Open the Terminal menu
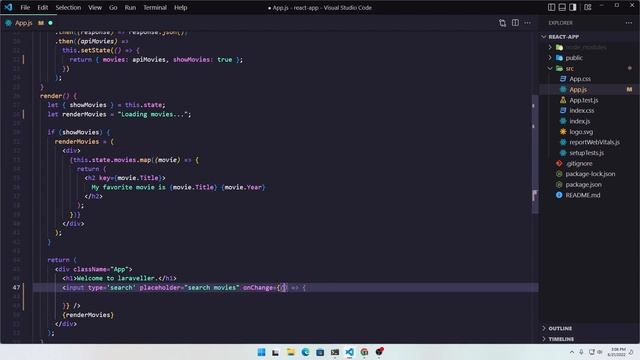 (155, 7)
